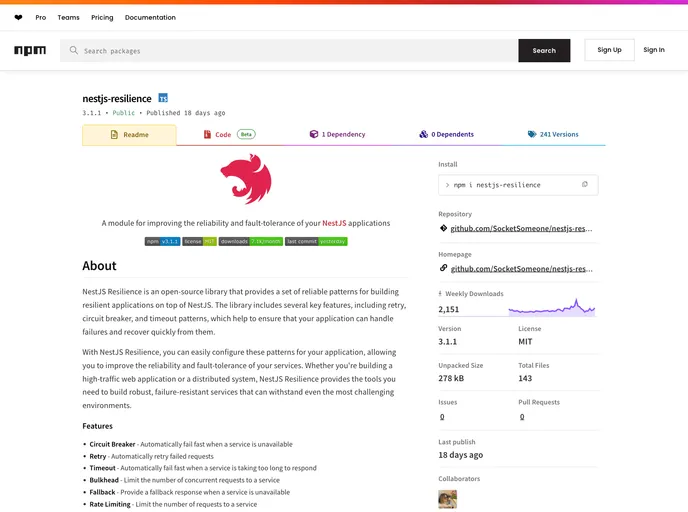The width and height of the screenshot is (688, 512).
Task: Click the Last publish value 18 days ago
Action: coord(461,455)
